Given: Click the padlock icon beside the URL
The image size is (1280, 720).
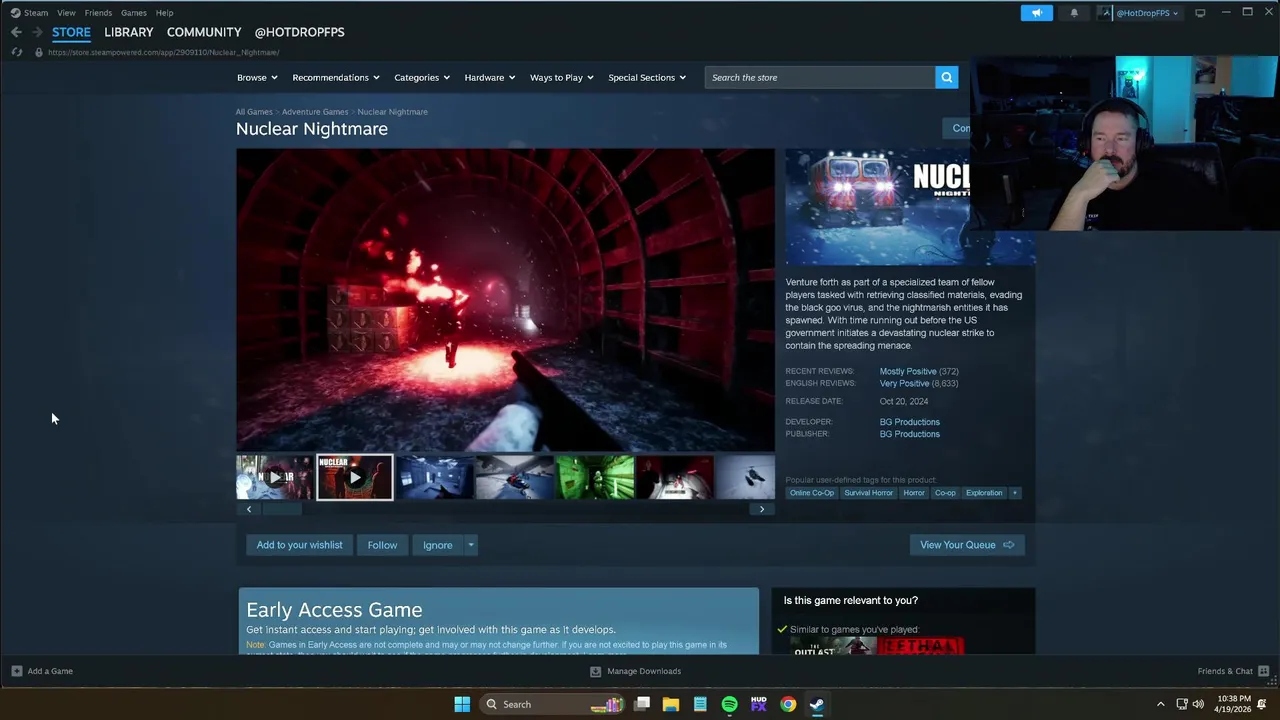Looking at the screenshot, I should coord(38,52).
